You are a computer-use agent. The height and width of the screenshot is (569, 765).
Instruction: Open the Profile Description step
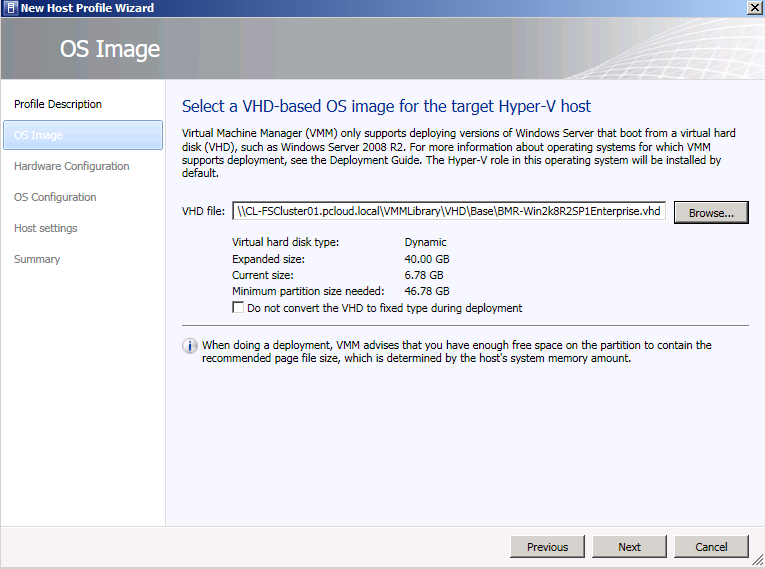pyautogui.click(x=58, y=104)
